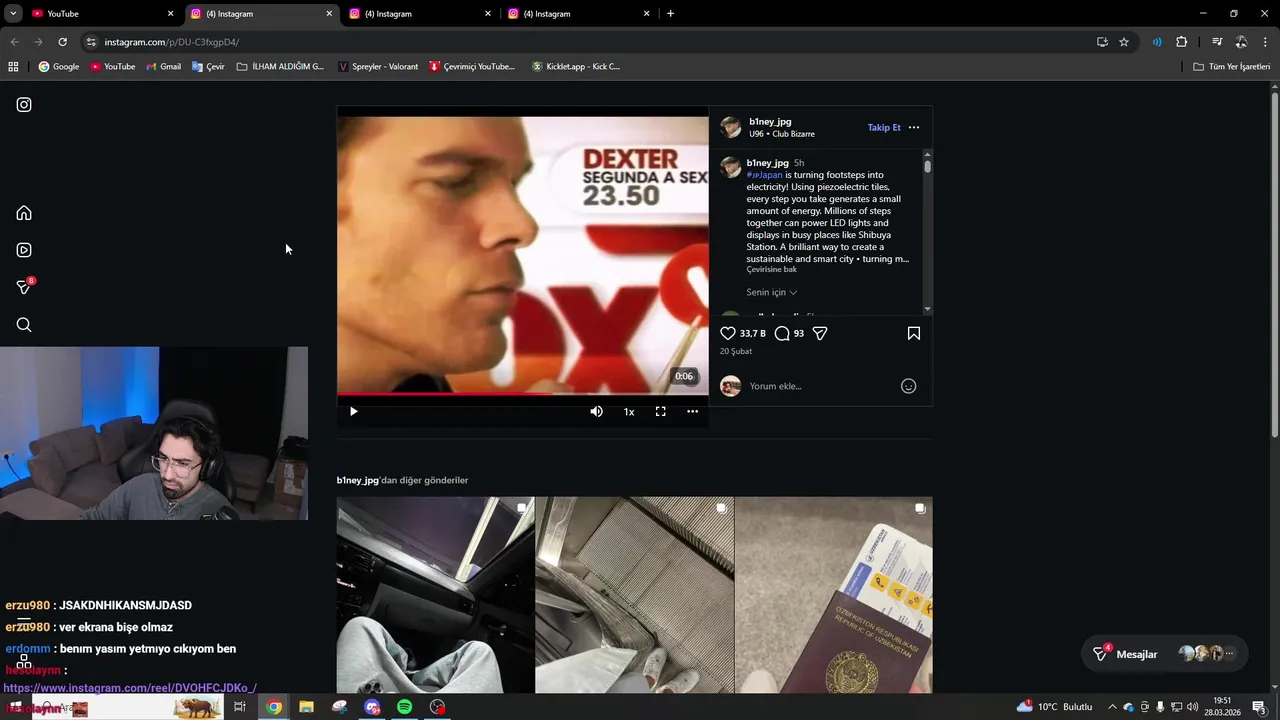The height and width of the screenshot is (720, 1280).
Task: Enter fullscreen video mode
Action: pyautogui.click(x=660, y=411)
